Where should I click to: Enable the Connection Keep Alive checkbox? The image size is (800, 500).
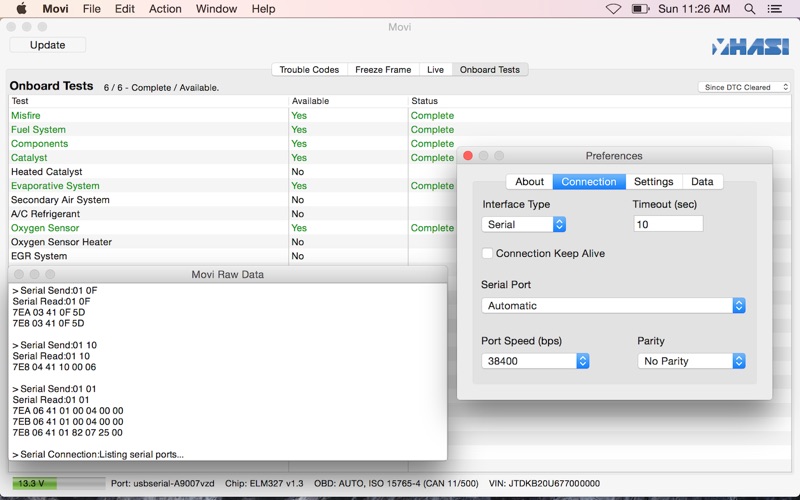[487, 253]
